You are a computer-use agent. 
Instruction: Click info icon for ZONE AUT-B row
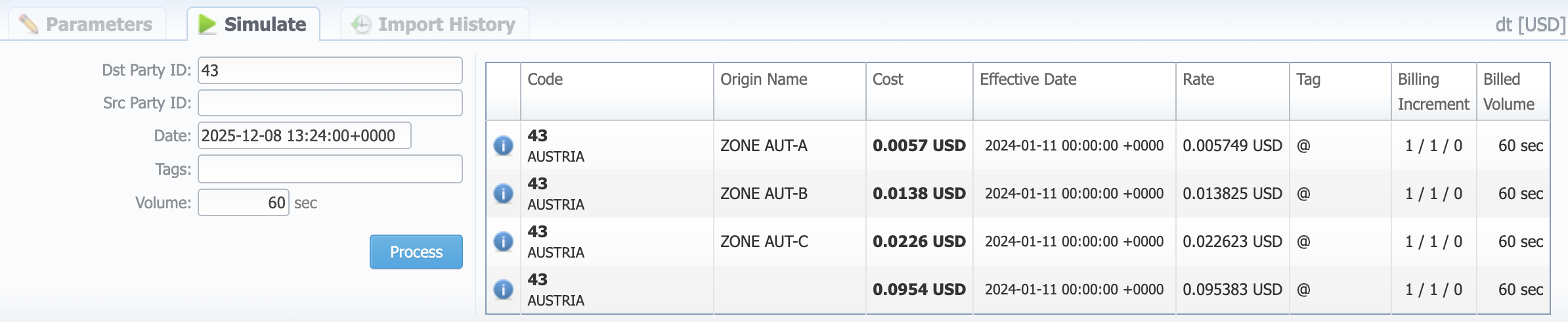tap(503, 193)
